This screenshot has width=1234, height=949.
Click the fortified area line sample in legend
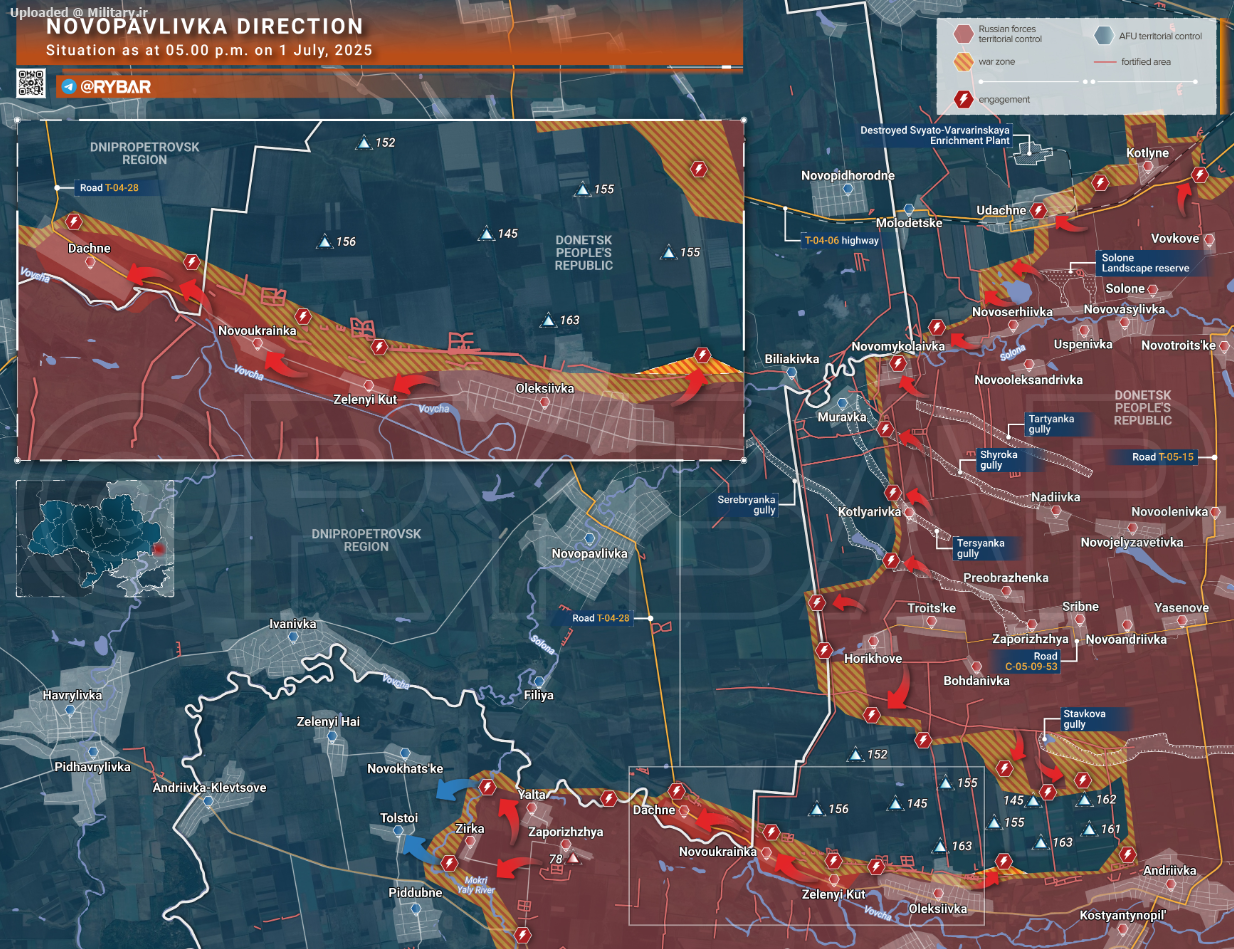tap(1103, 62)
